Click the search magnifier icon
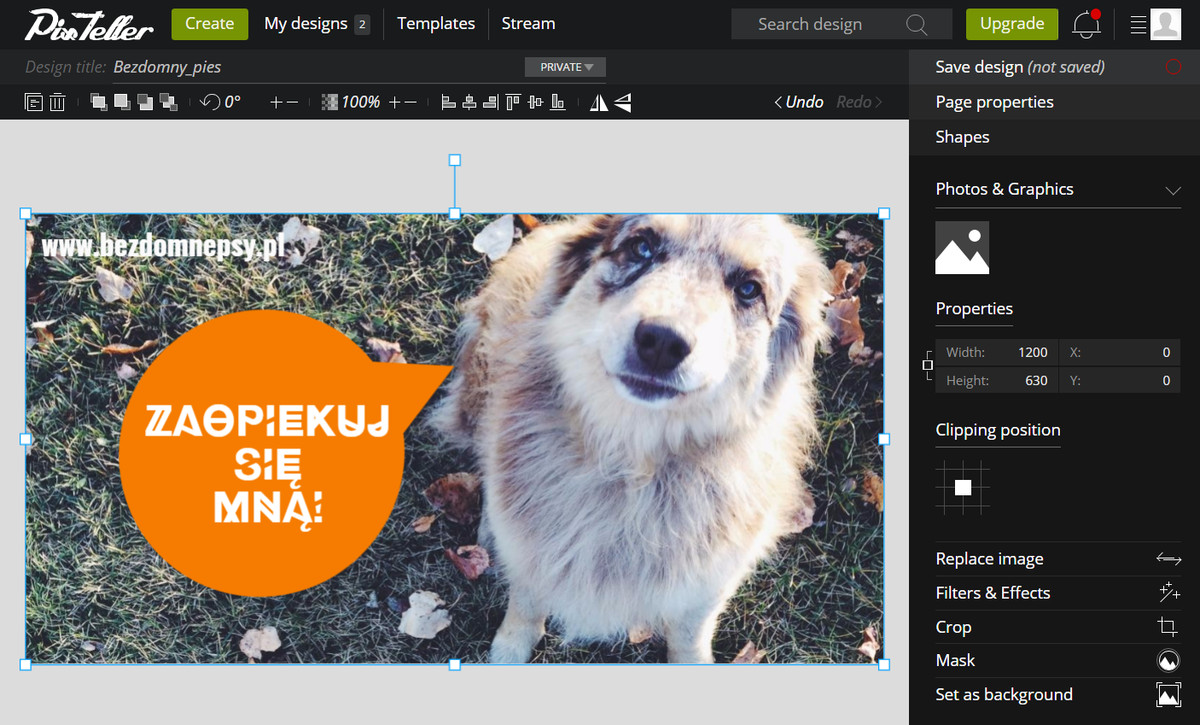This screenshot has height=725, width=1200. [917, 24]
